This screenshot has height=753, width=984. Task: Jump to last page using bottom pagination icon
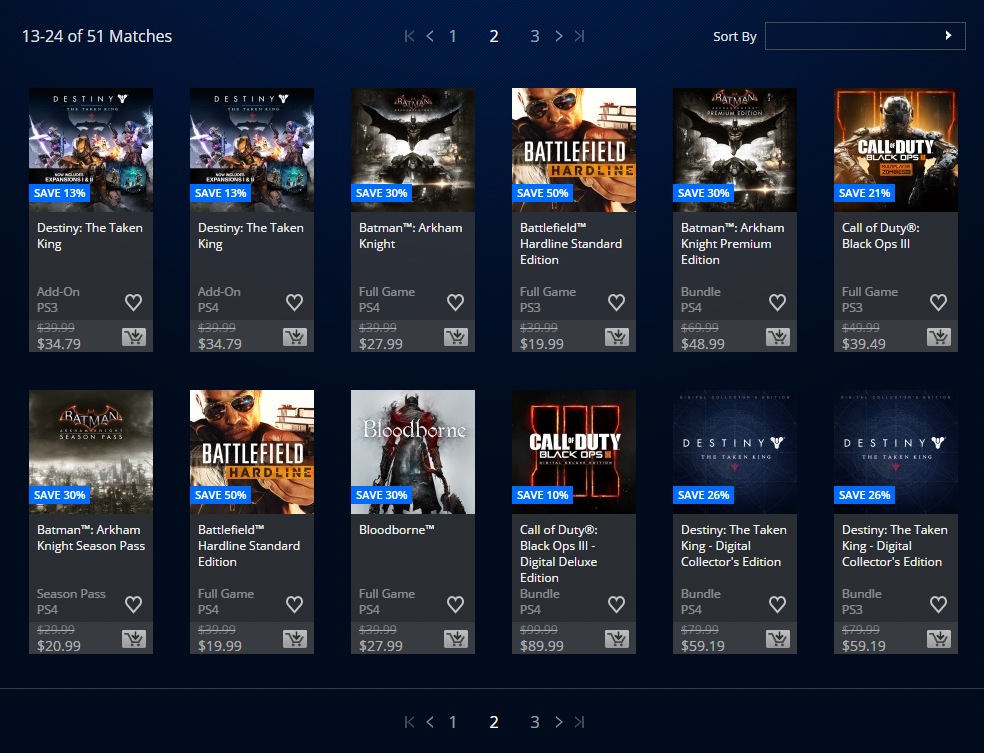click(x=579, y=722)
